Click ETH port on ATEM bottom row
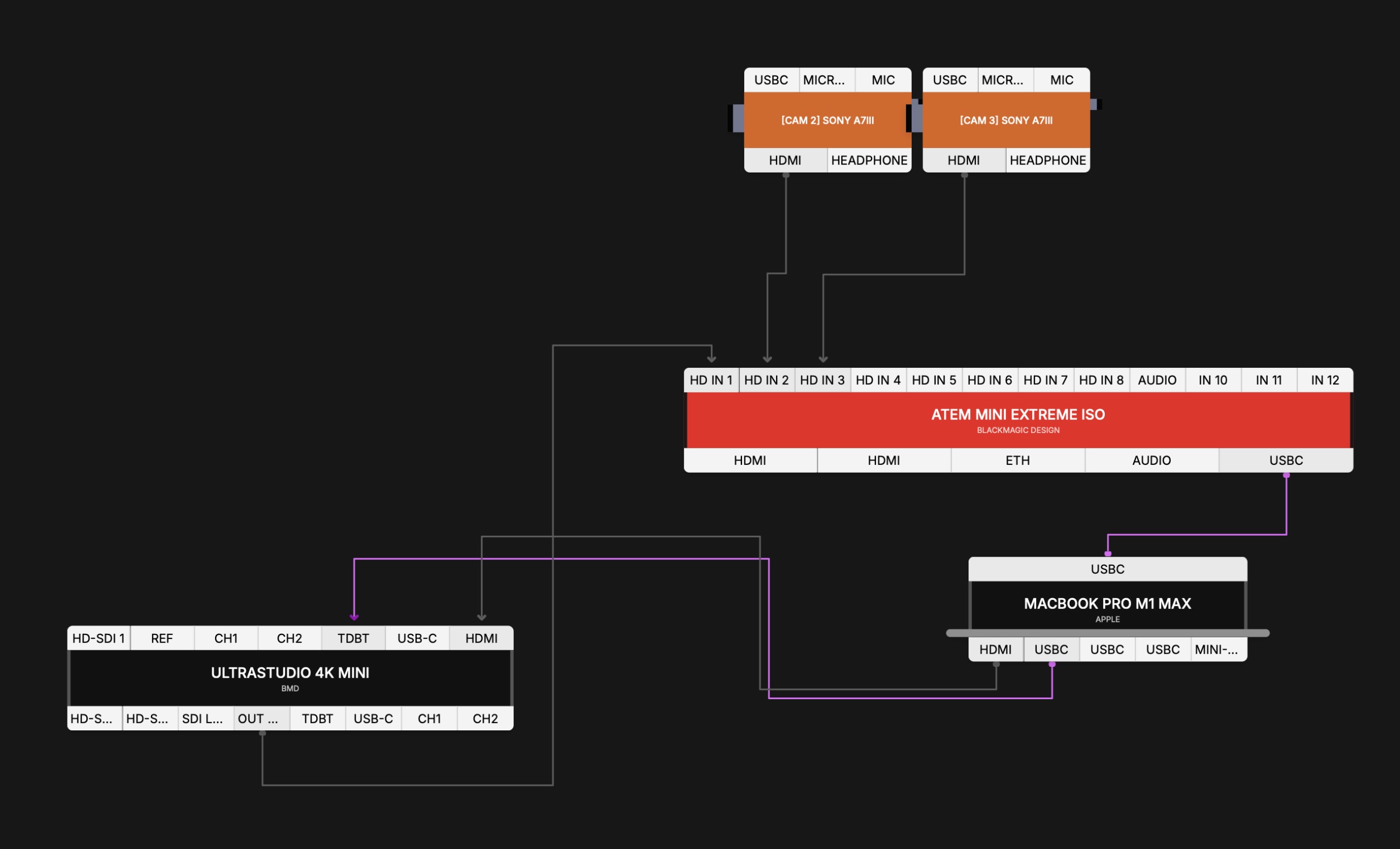Screen dimensions: 1400x849 (1017, 460)
